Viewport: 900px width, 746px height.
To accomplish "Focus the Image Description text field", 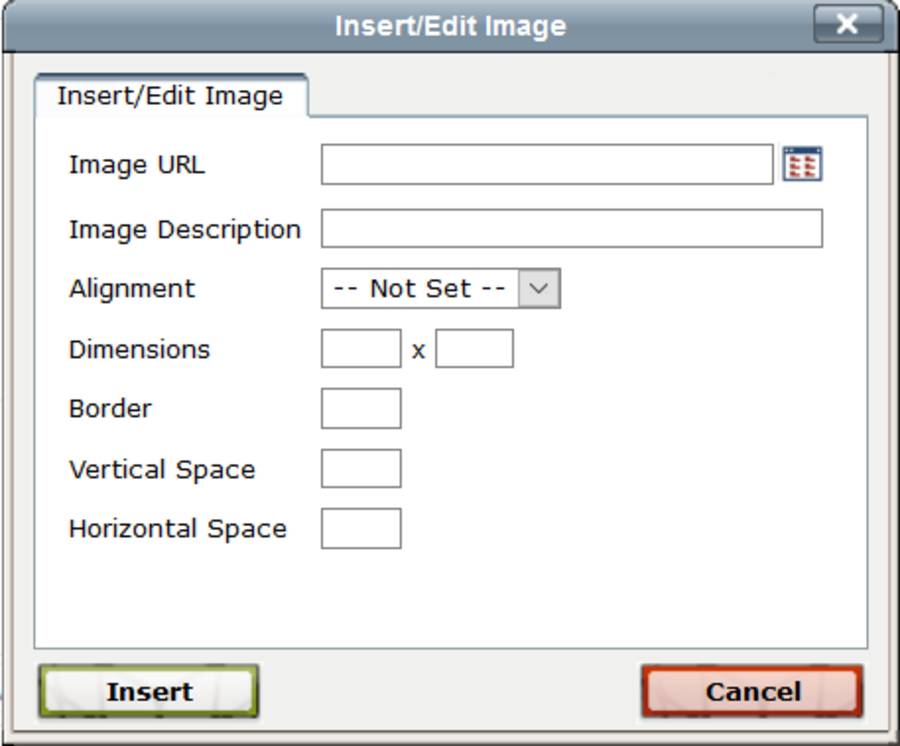I will pyautogui.click(x=572, y=228).
